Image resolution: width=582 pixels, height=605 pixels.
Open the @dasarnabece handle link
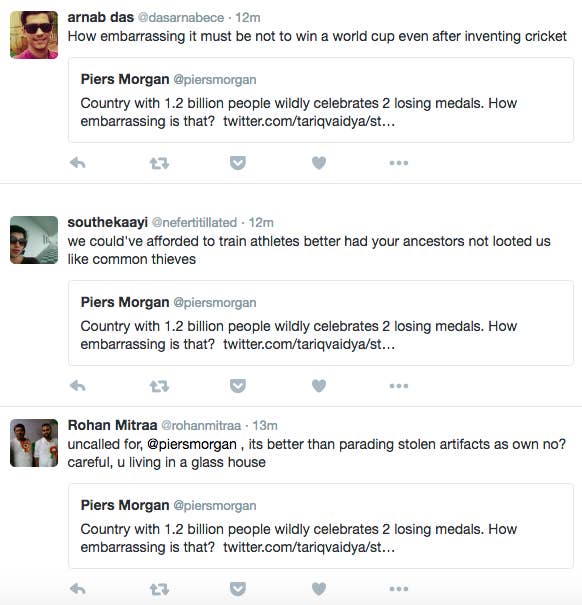point(181,18)
